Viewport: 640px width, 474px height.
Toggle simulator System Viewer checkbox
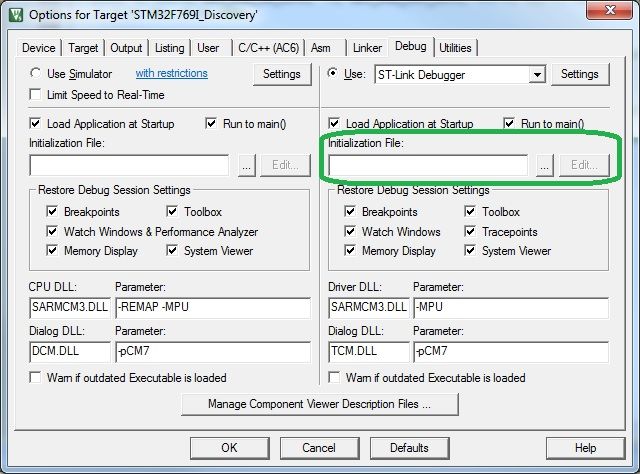click(x=172, y=250)
